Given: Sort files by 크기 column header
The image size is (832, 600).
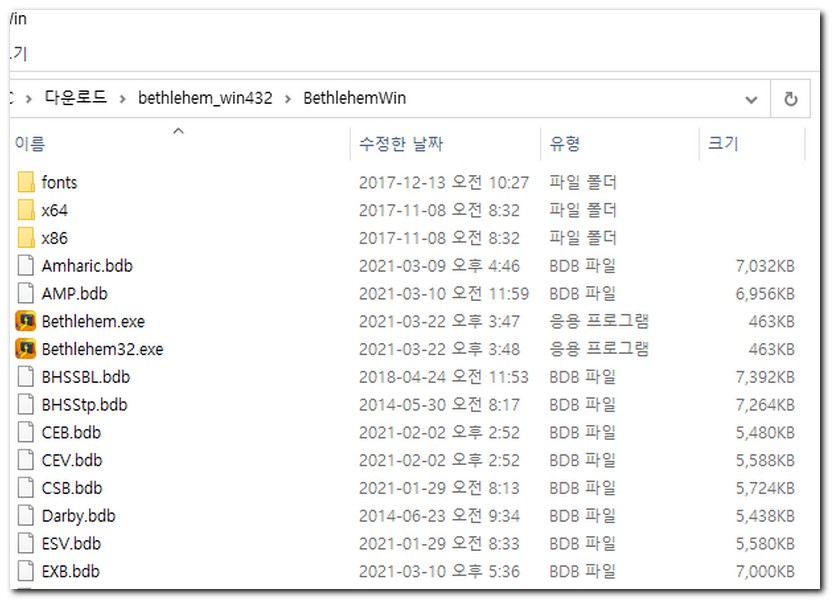Looking at the screenshot, I should 723,144.
